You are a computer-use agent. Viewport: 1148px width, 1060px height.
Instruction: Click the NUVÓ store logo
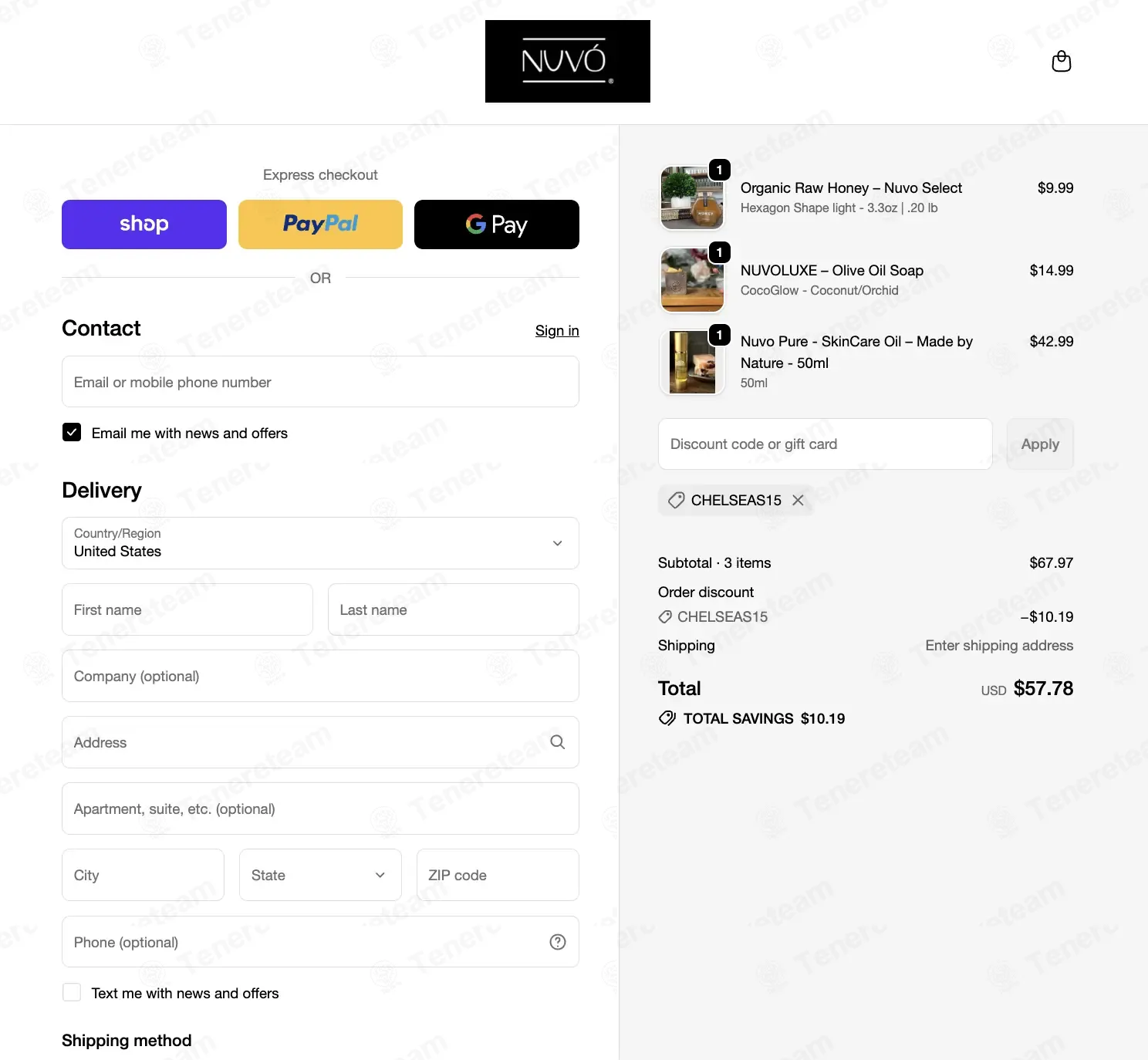tap(568, 62)
